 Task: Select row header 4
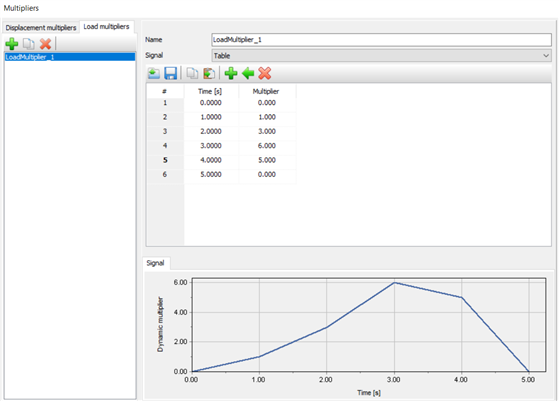(165, 146)
